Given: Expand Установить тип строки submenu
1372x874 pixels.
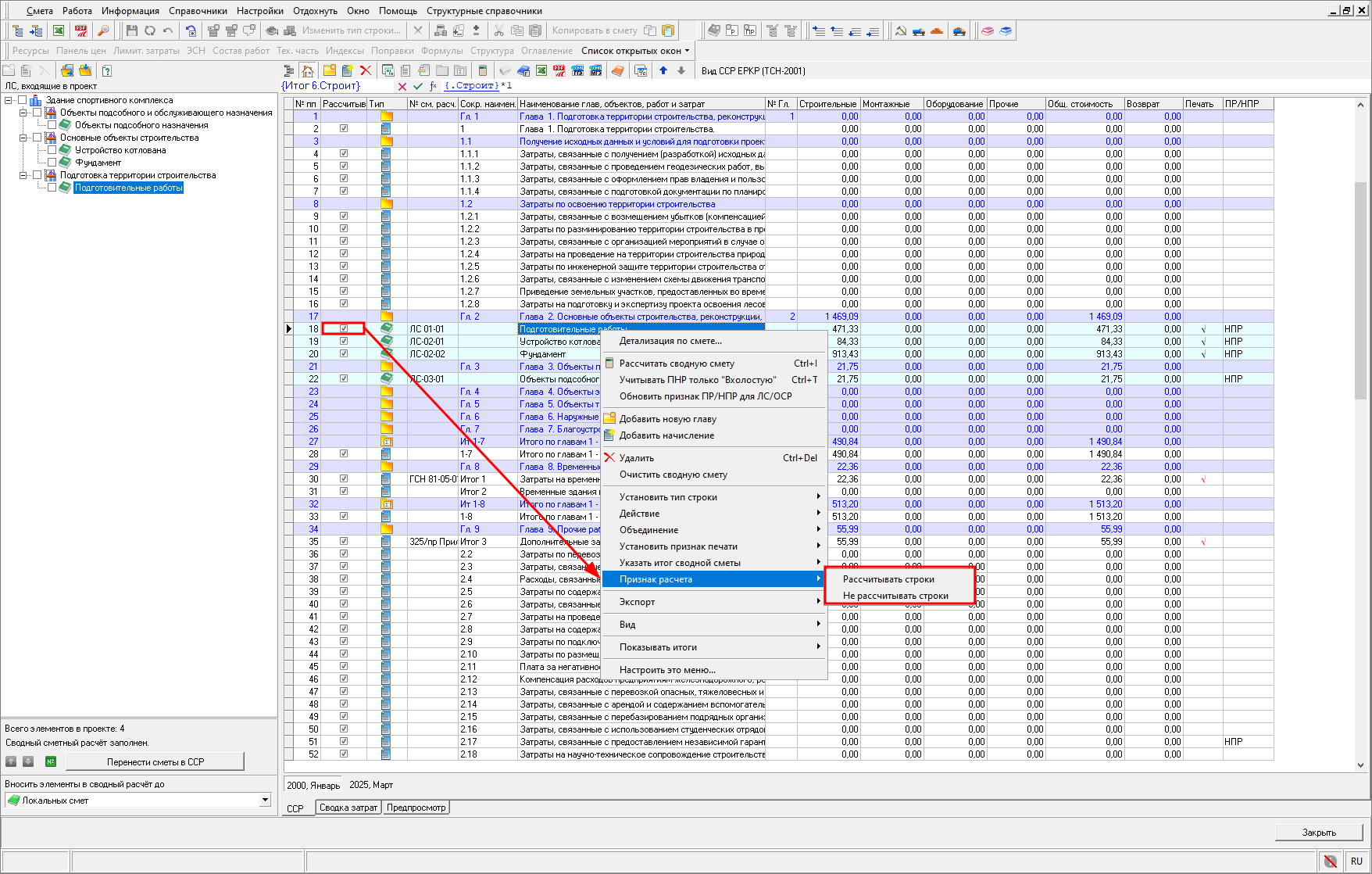Looking at the screenshot, I should point(714,497).
